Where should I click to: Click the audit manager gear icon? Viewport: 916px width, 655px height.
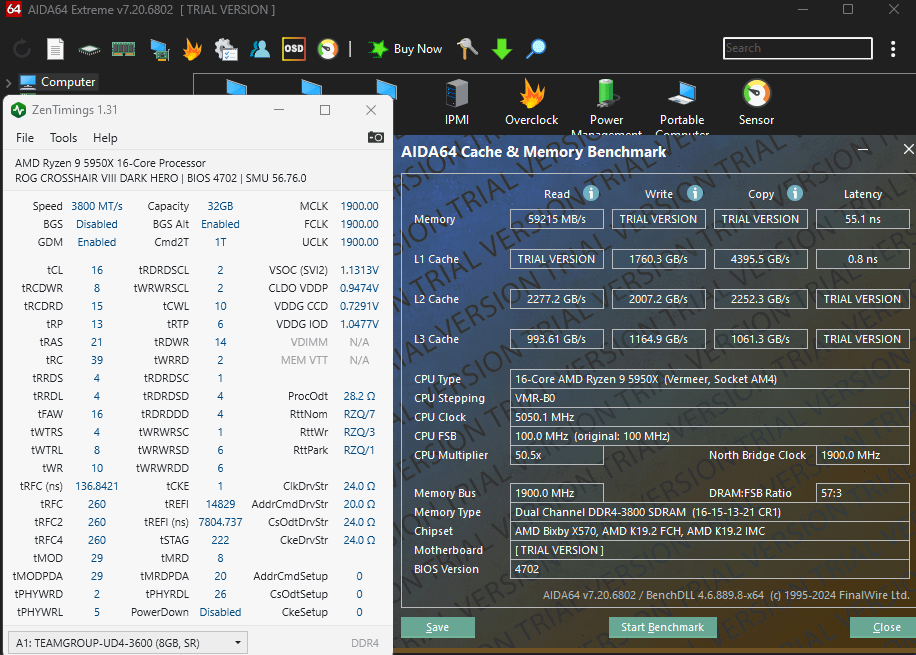click(x=226, y=49)
